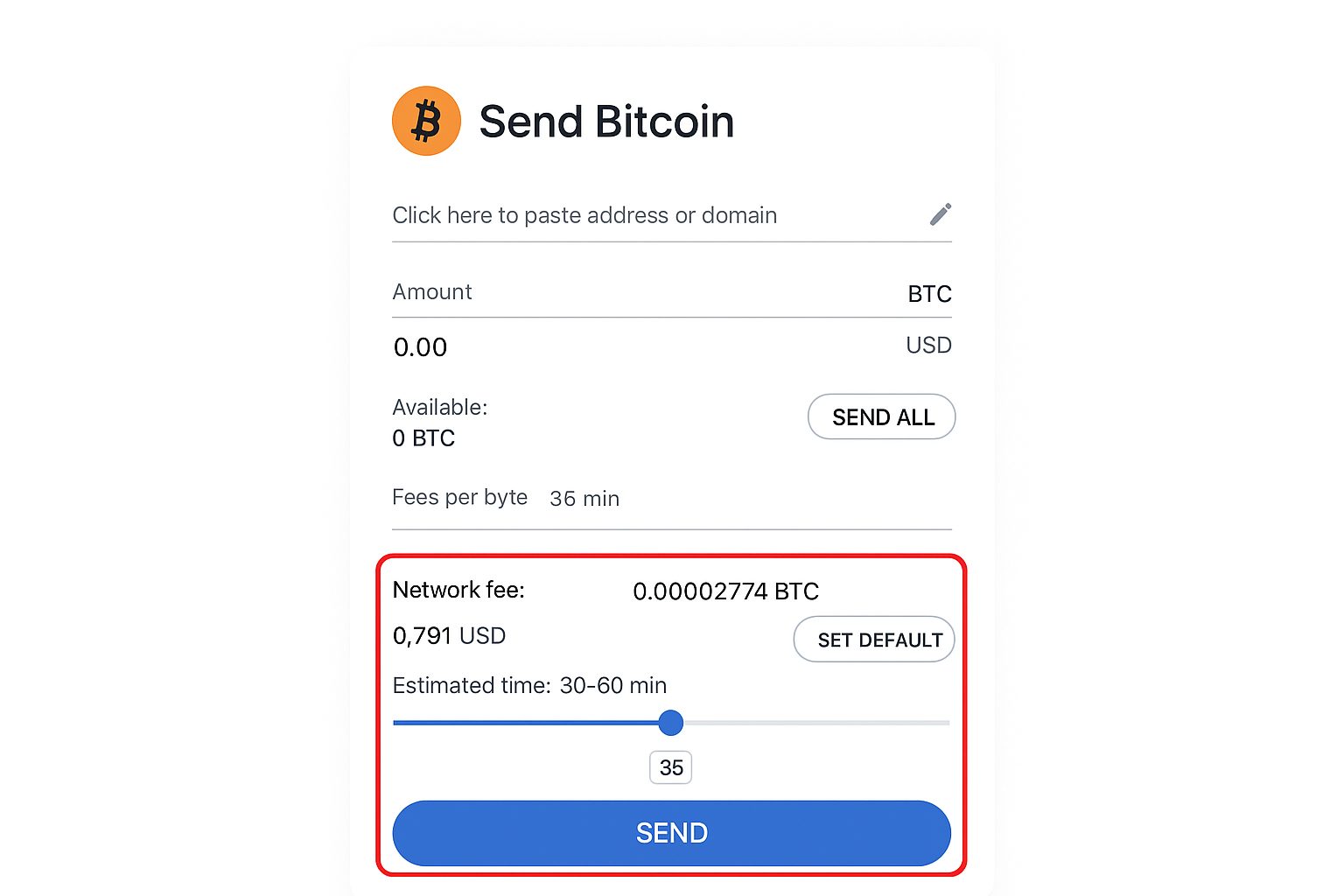
Task: Click the fee value box showing 35
Action: click(671, 767)
